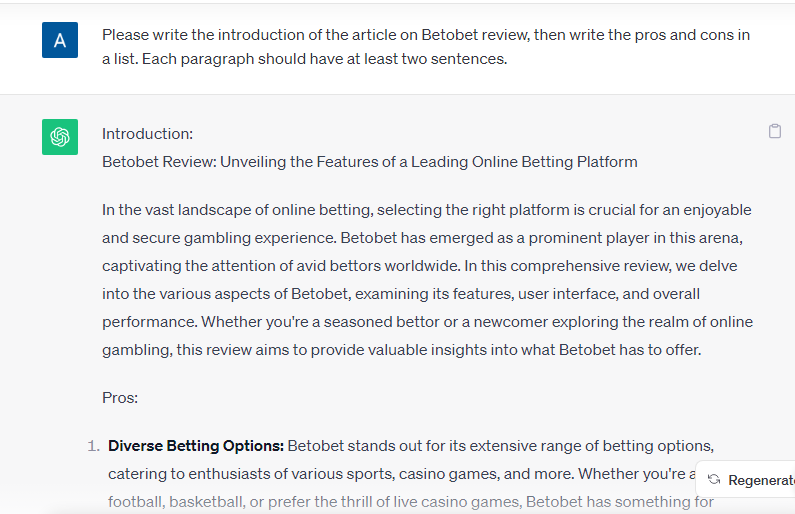Viewport: 795px width, 514px height.
Task: Click the bold "Diverse Betting Options:" text
Action: [x=196, y=446]
